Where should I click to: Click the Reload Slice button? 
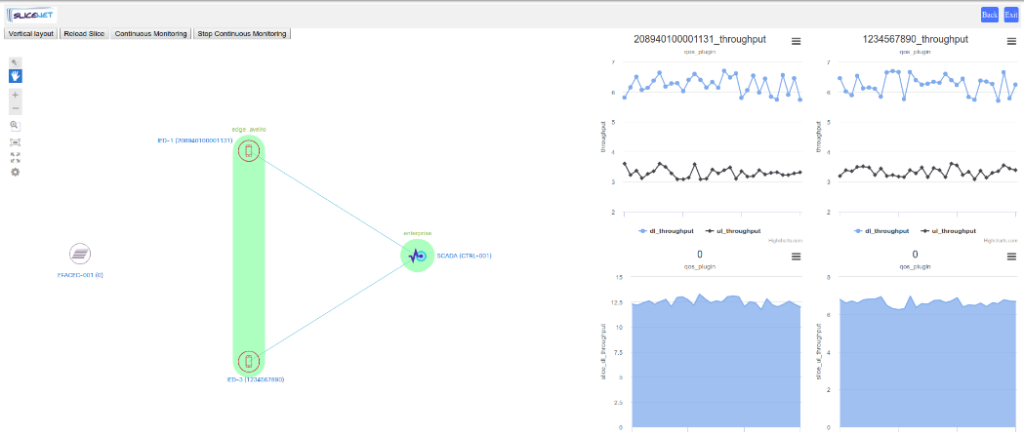[x=84, y=33]
